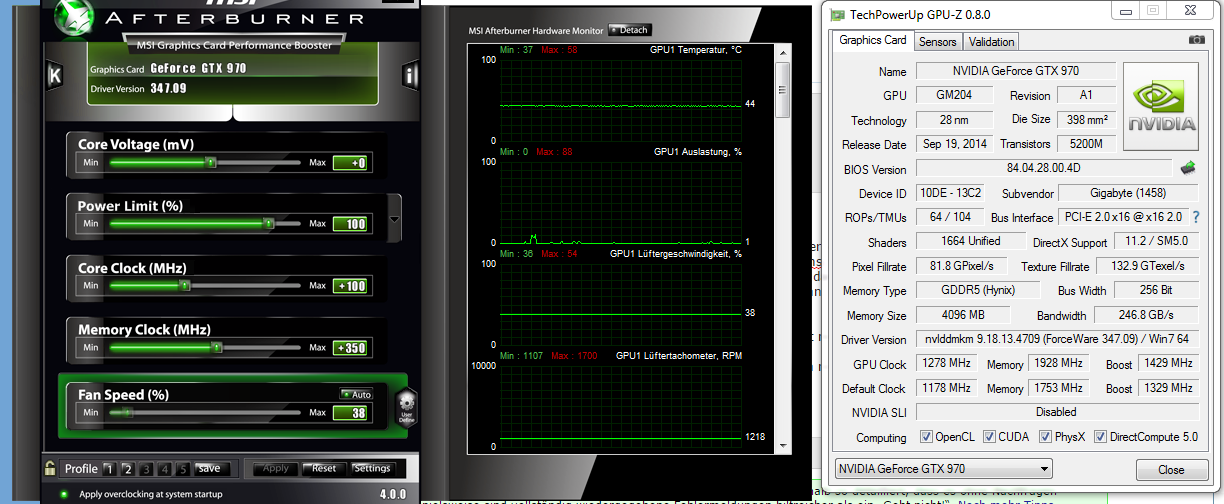Click the Memory Clock value box +350
The width and height of the screenshot is (1224, 504).
[x=350, y=348]
